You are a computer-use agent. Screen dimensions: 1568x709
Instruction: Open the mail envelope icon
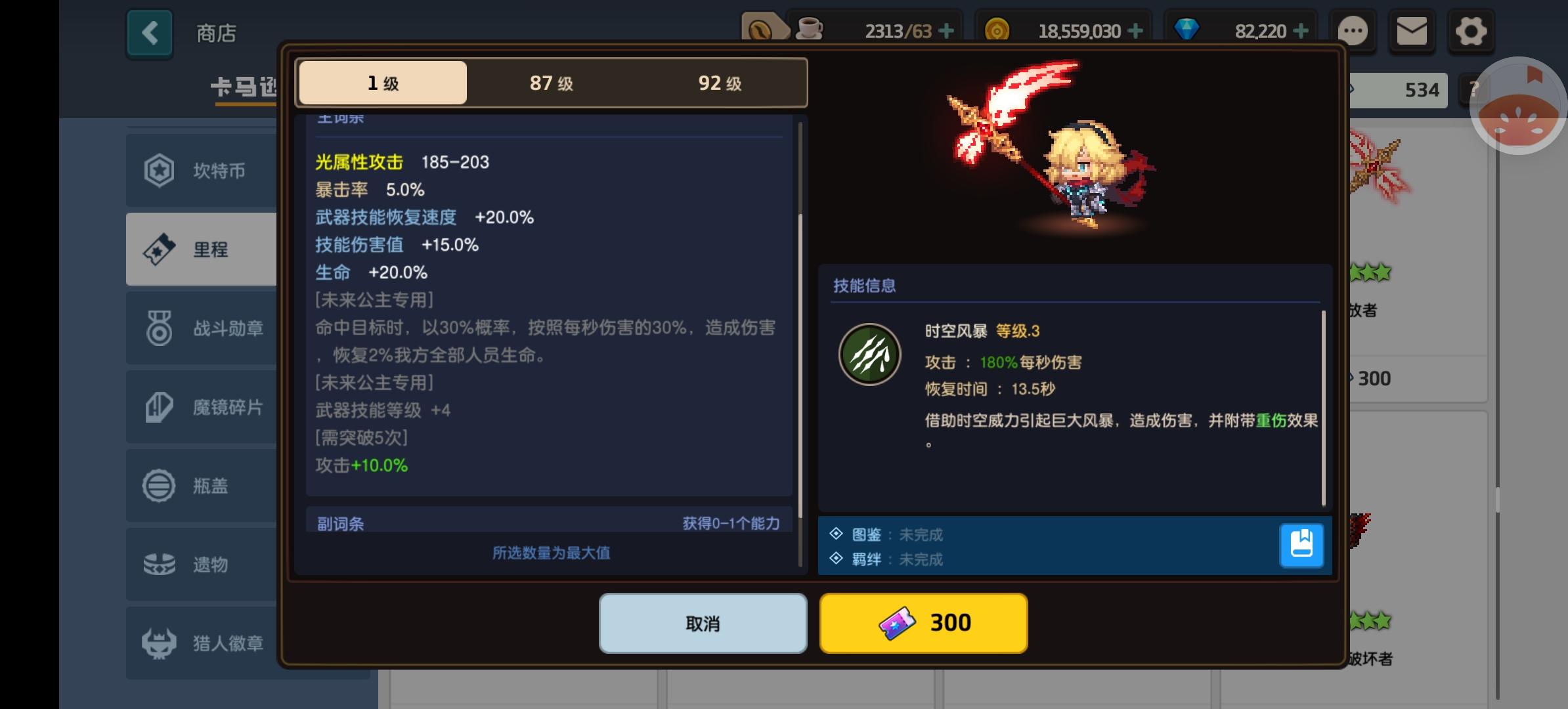1411,31
